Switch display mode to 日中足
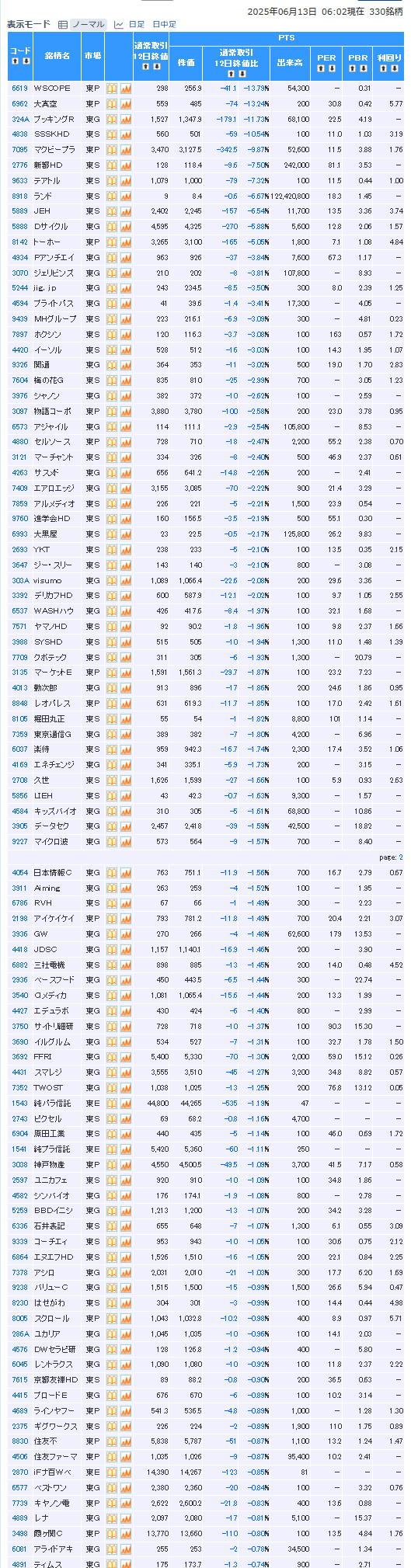Image resolution: width=411 pixels, height=1568 pixels. coord(164,25)
